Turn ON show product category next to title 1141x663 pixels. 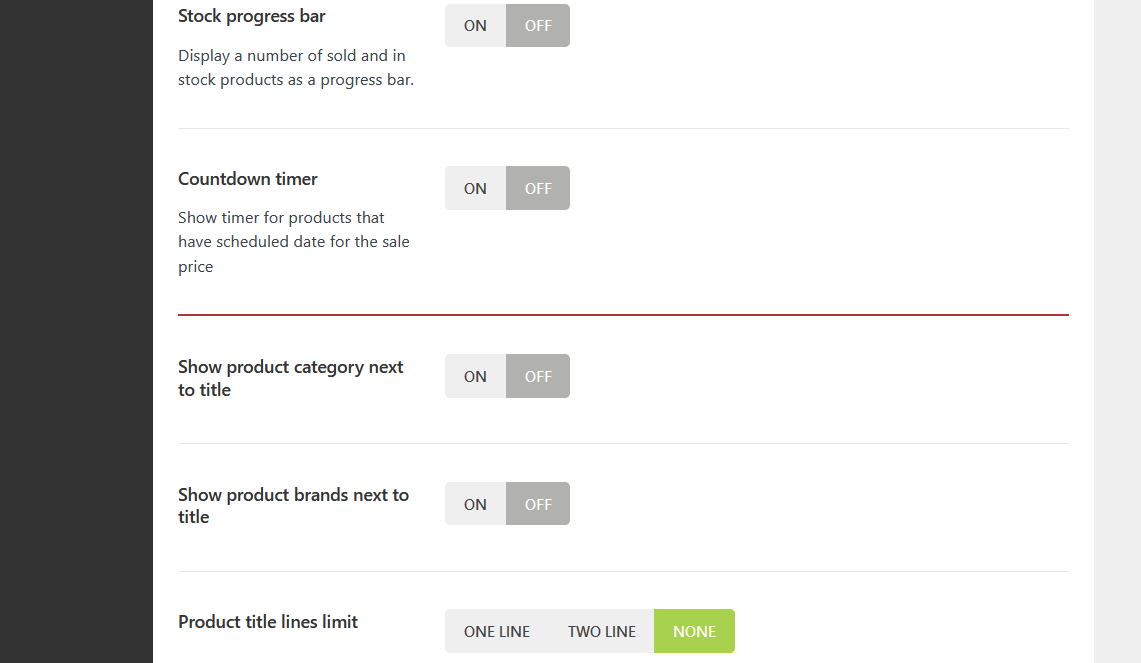pos(475,376)
